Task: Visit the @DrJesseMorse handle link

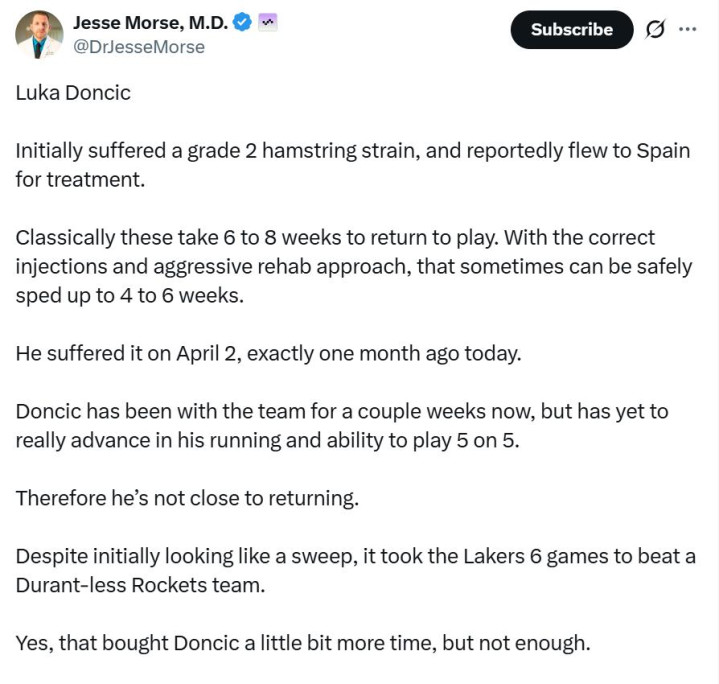Action: (139, 47)
